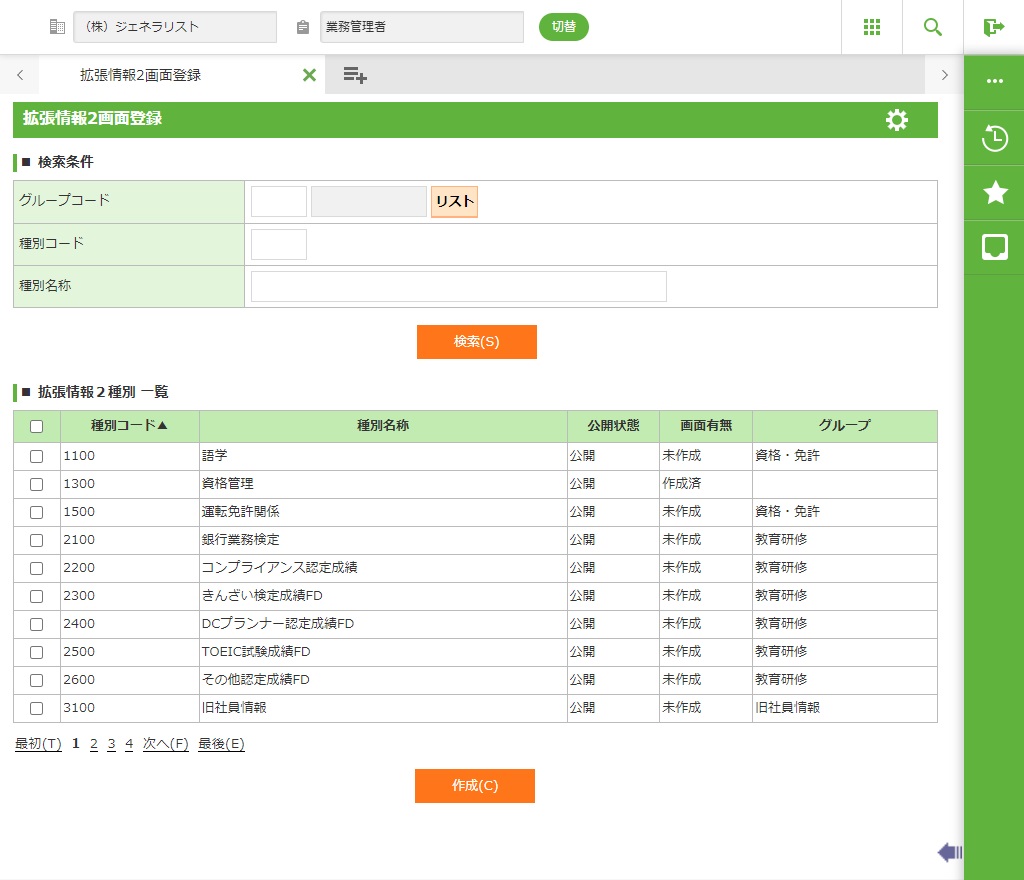Open the three-dots more options icon
This screenshot has width=1024, height=880.
tap(994, 81)
